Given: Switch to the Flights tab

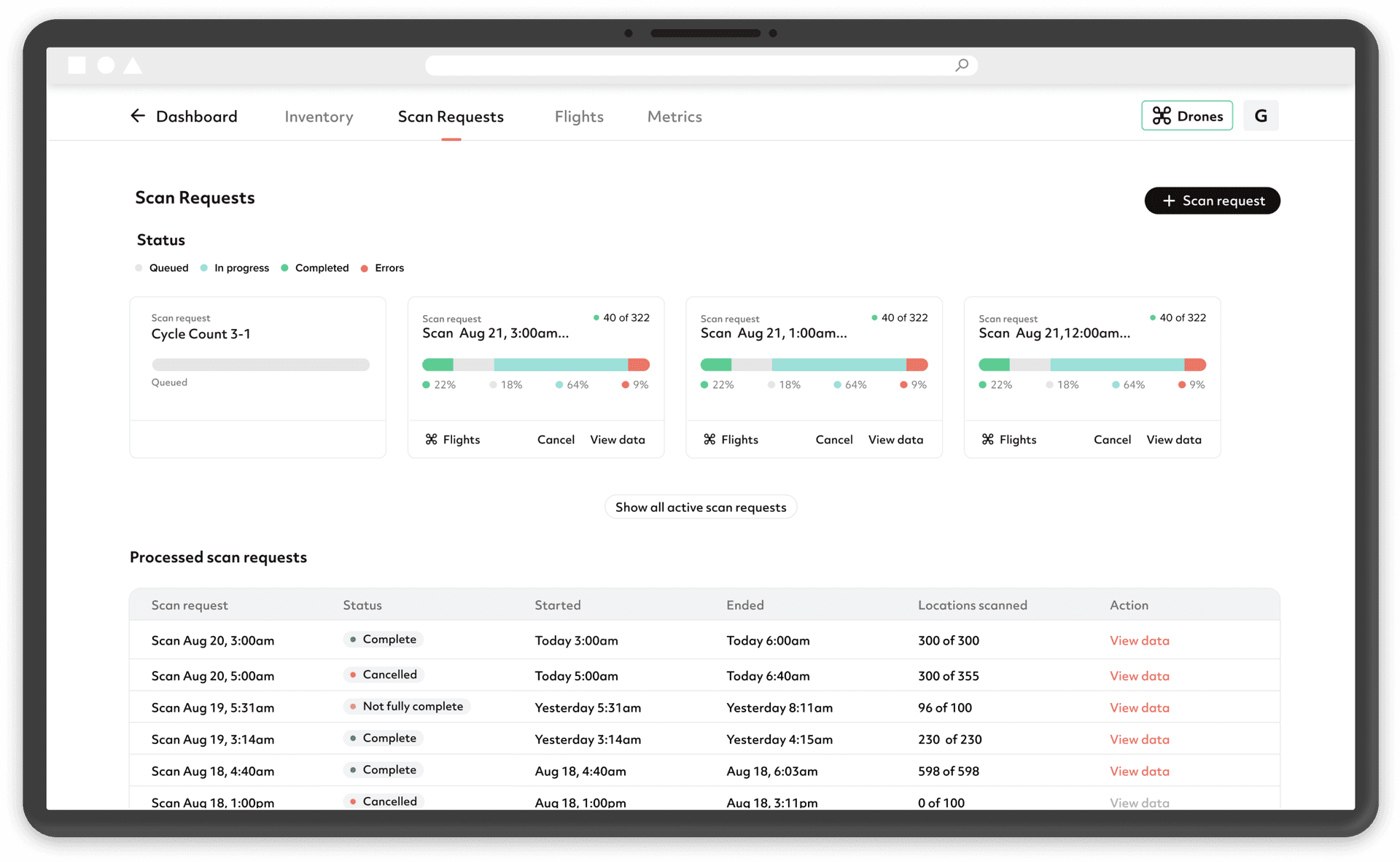Looking at the screenshot, I should [x=579, y=117].
